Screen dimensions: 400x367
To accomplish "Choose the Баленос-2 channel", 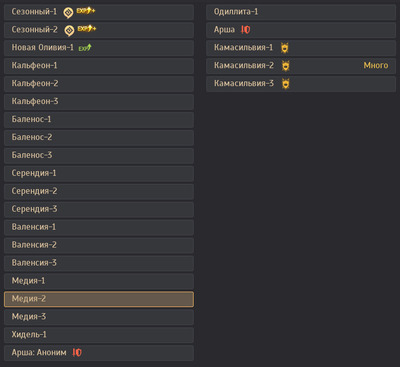I will (99, 137).
